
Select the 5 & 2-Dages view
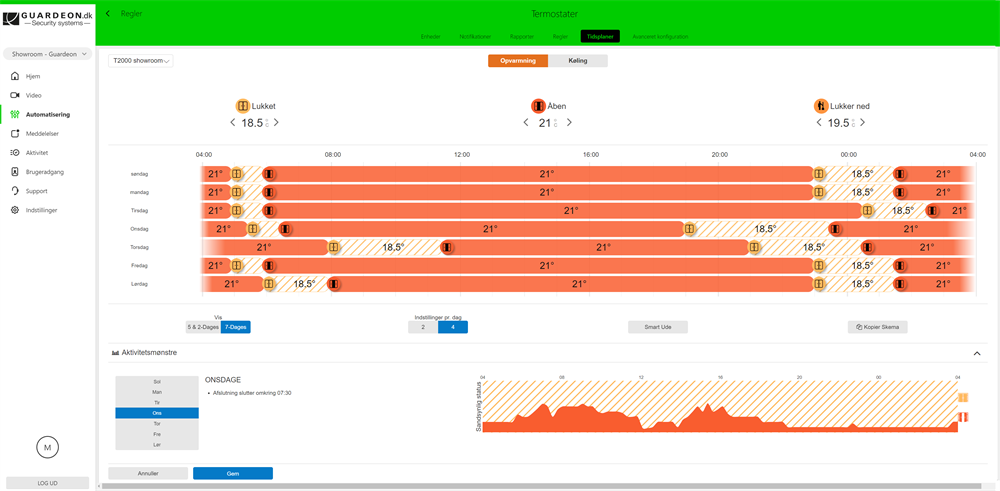(x=203, y=327)
